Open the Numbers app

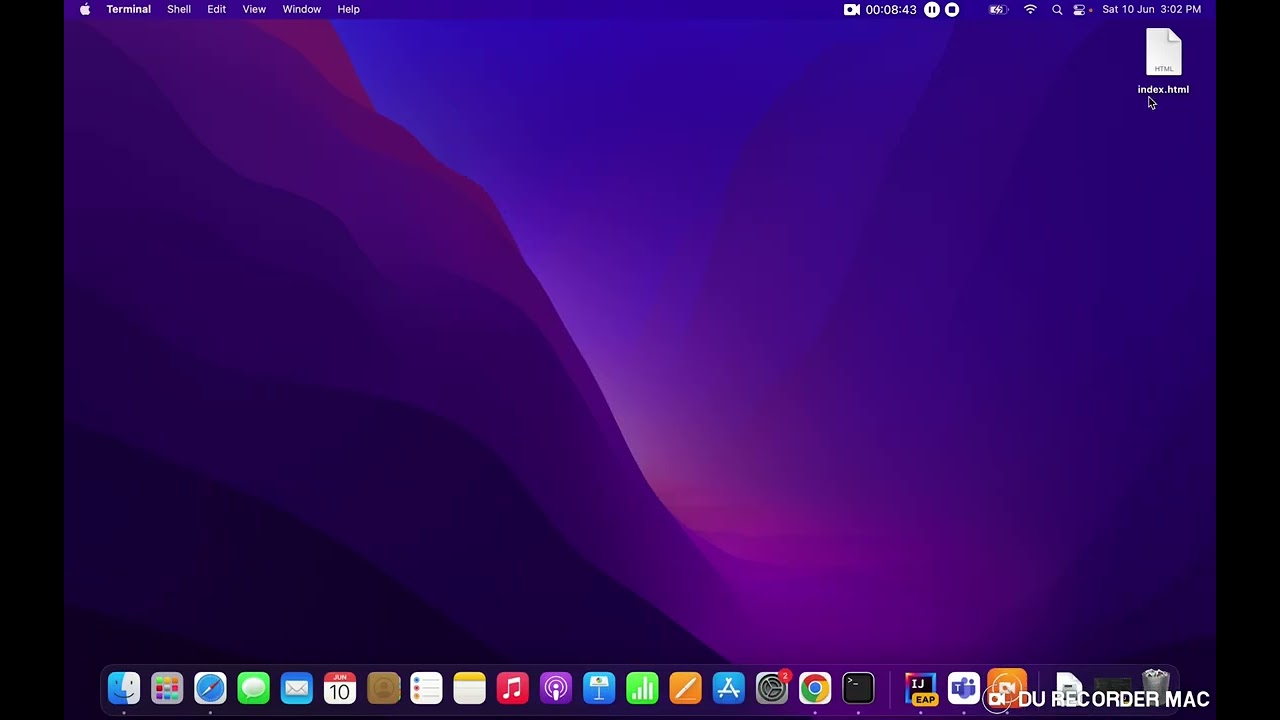(x=642, y=688)
